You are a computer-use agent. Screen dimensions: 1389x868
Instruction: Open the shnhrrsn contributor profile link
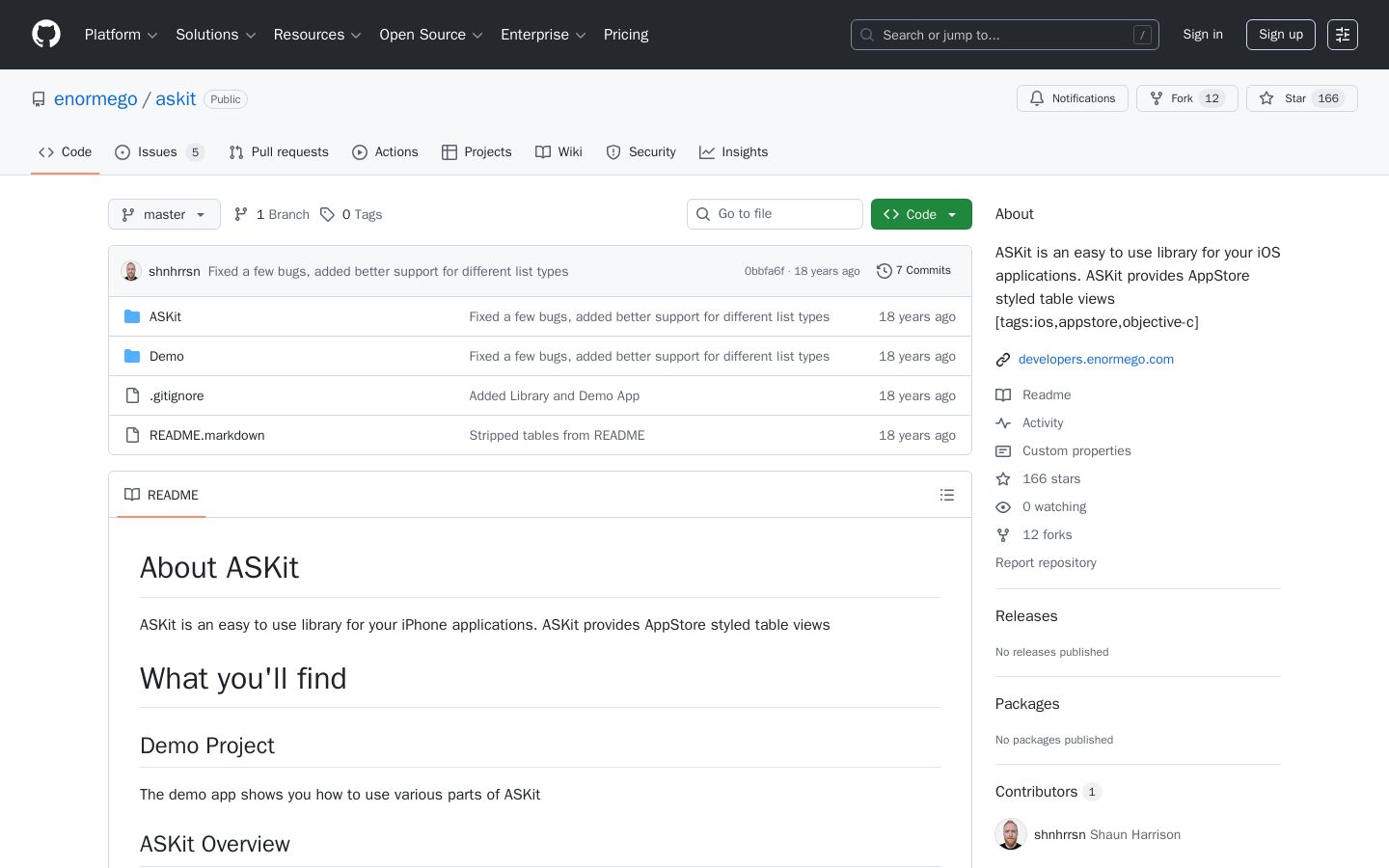[1059, 835]
